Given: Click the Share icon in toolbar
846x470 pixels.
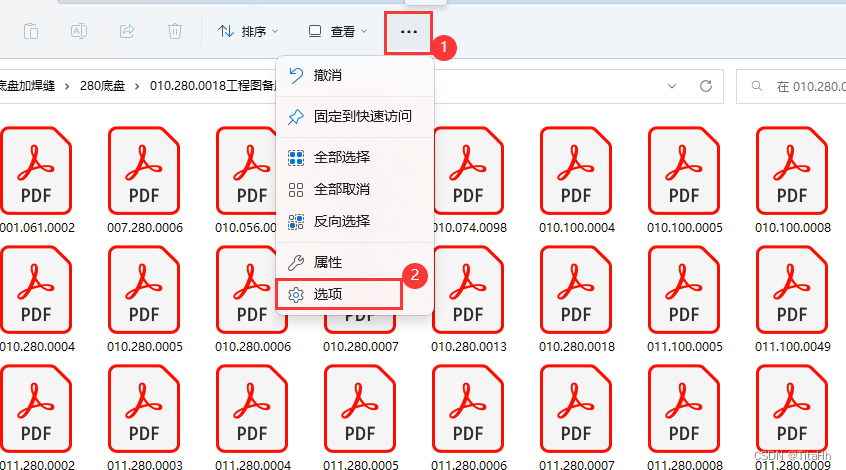Looking at the screenshot, I should click(x=127, y=31).
